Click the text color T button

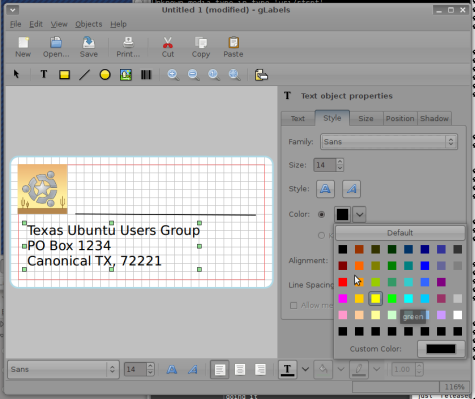287,369
